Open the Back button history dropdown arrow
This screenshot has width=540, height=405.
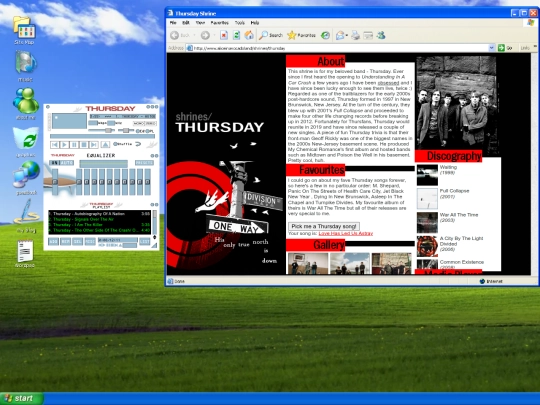[x=195, y=35]
